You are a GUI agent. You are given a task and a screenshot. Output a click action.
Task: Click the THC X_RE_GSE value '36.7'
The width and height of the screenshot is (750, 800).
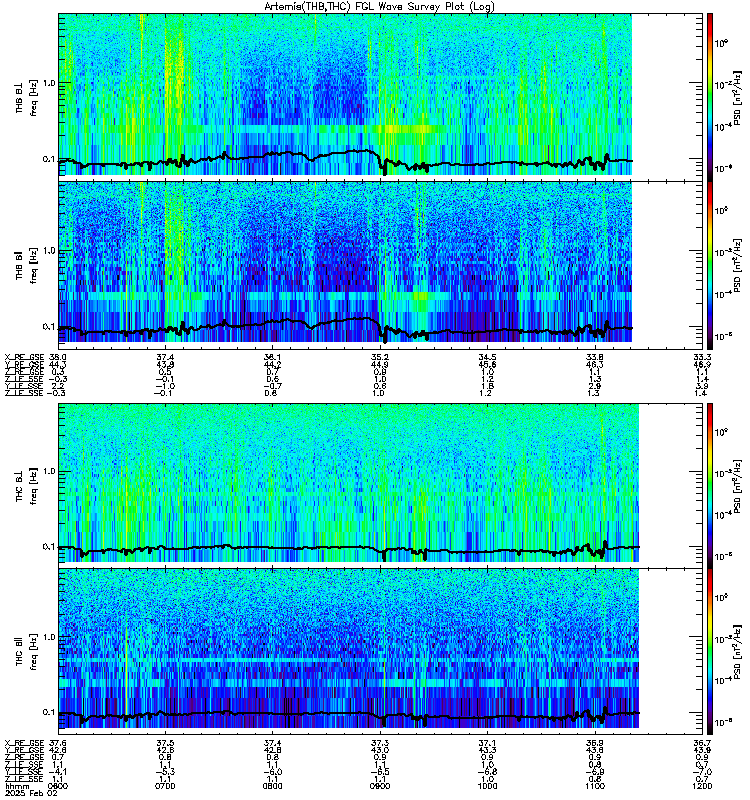click(703, 743)
